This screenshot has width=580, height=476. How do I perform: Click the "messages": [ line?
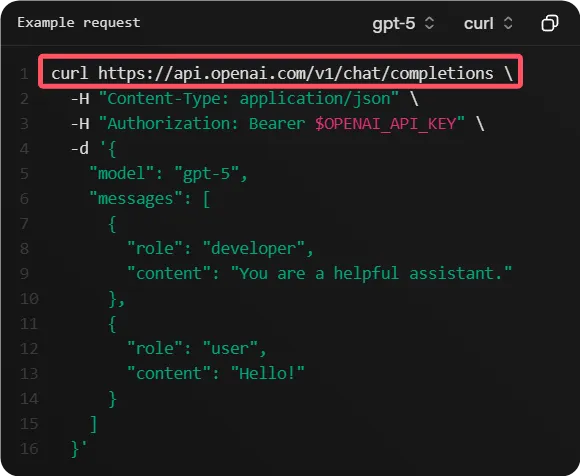pos(150,199)
